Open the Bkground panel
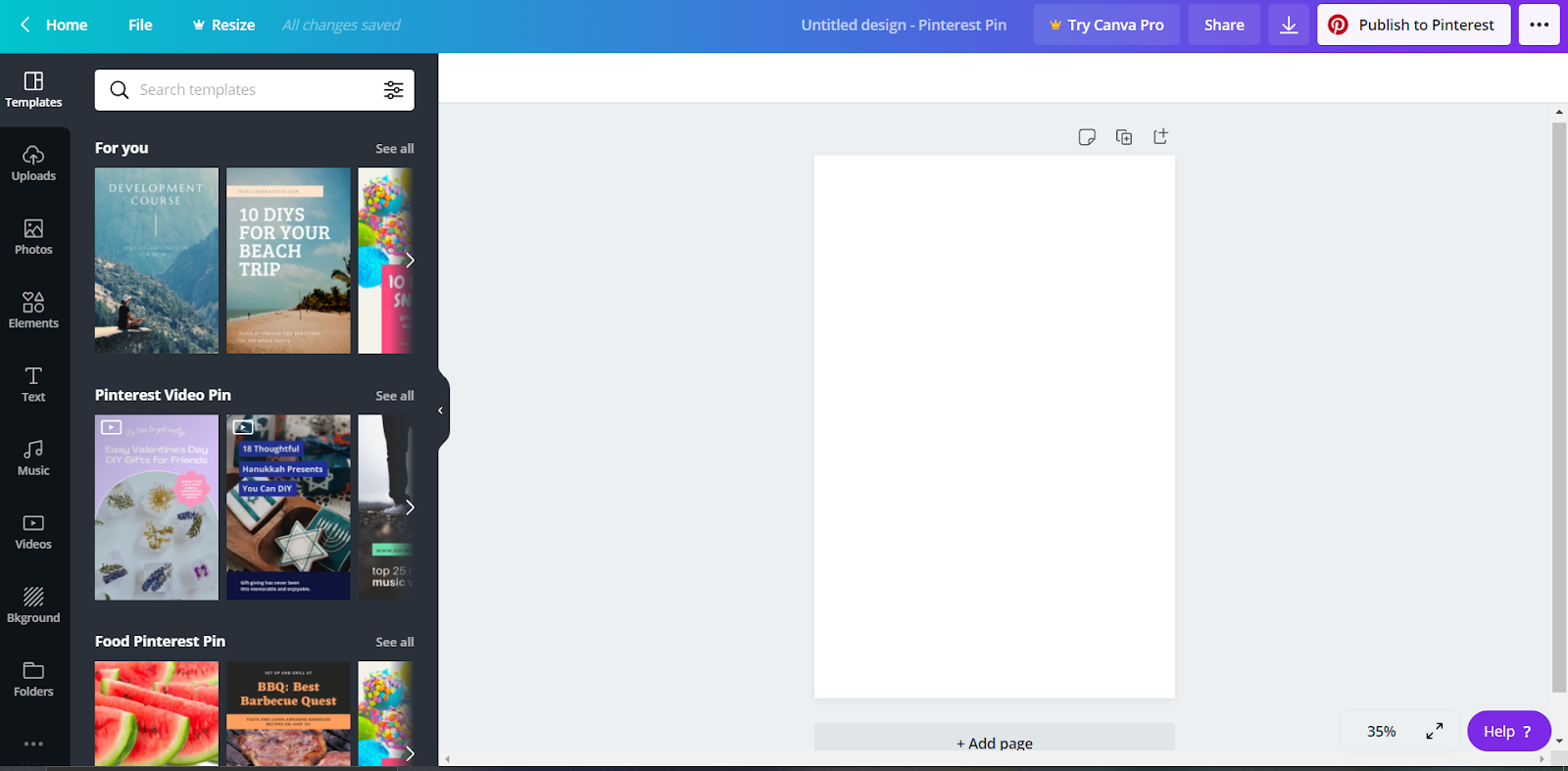This screenshot has width=1568, height=771. click(x=33, y=604)
